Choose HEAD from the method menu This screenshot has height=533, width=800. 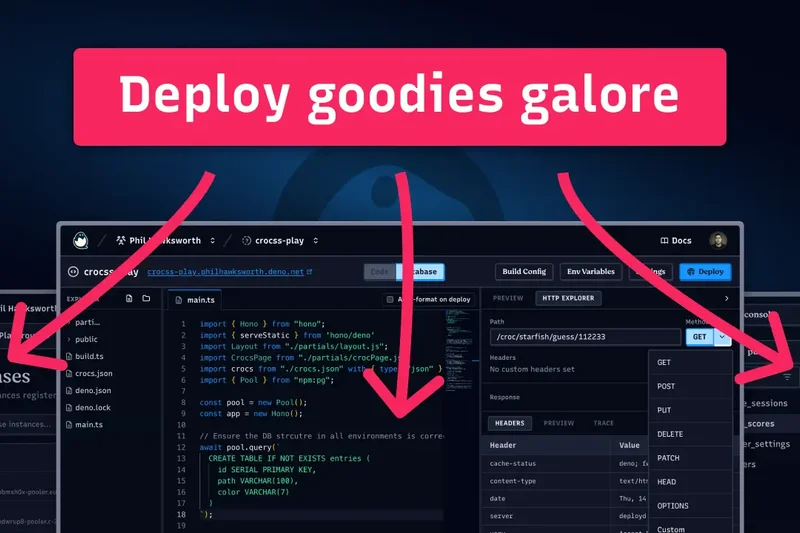point(690,482)
